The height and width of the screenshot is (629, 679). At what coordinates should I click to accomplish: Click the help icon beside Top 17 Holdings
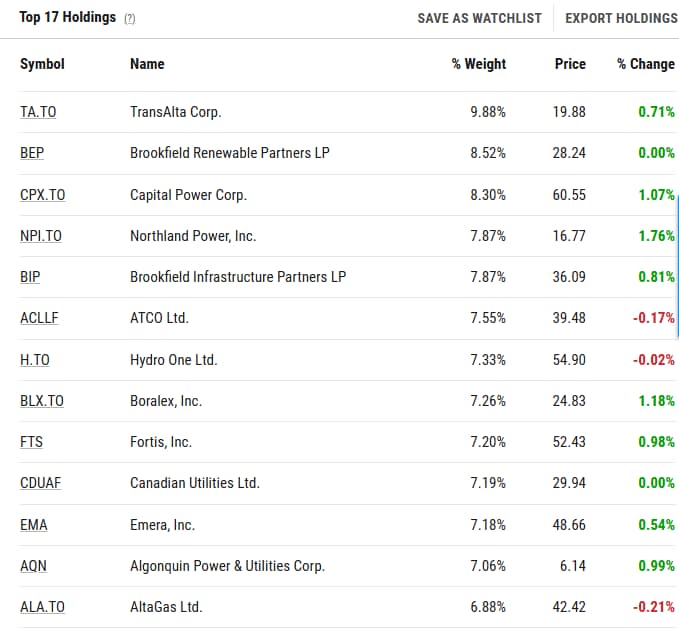pos(130,19)
